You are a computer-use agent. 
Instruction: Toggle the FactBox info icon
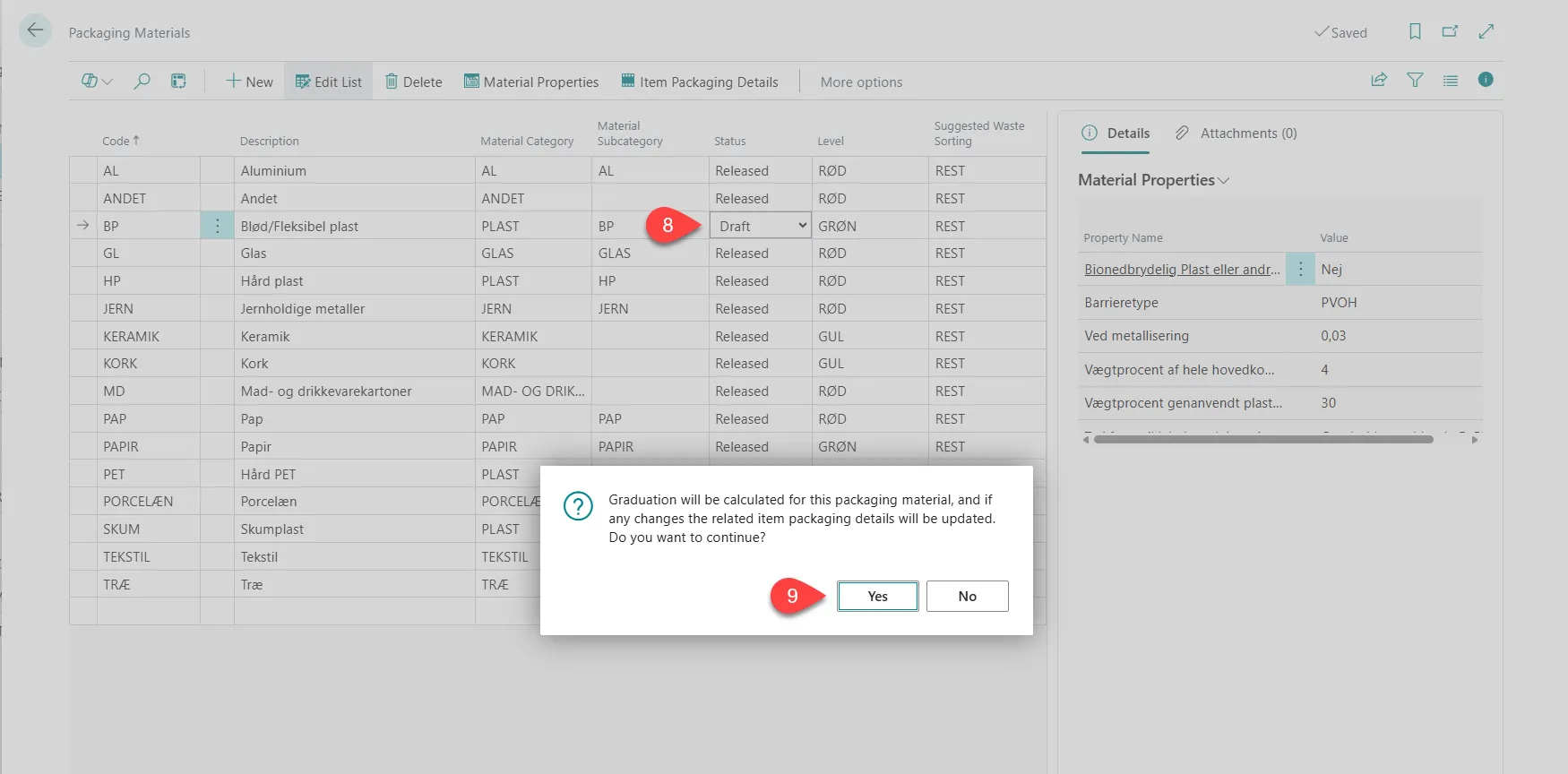(1486, 80)
